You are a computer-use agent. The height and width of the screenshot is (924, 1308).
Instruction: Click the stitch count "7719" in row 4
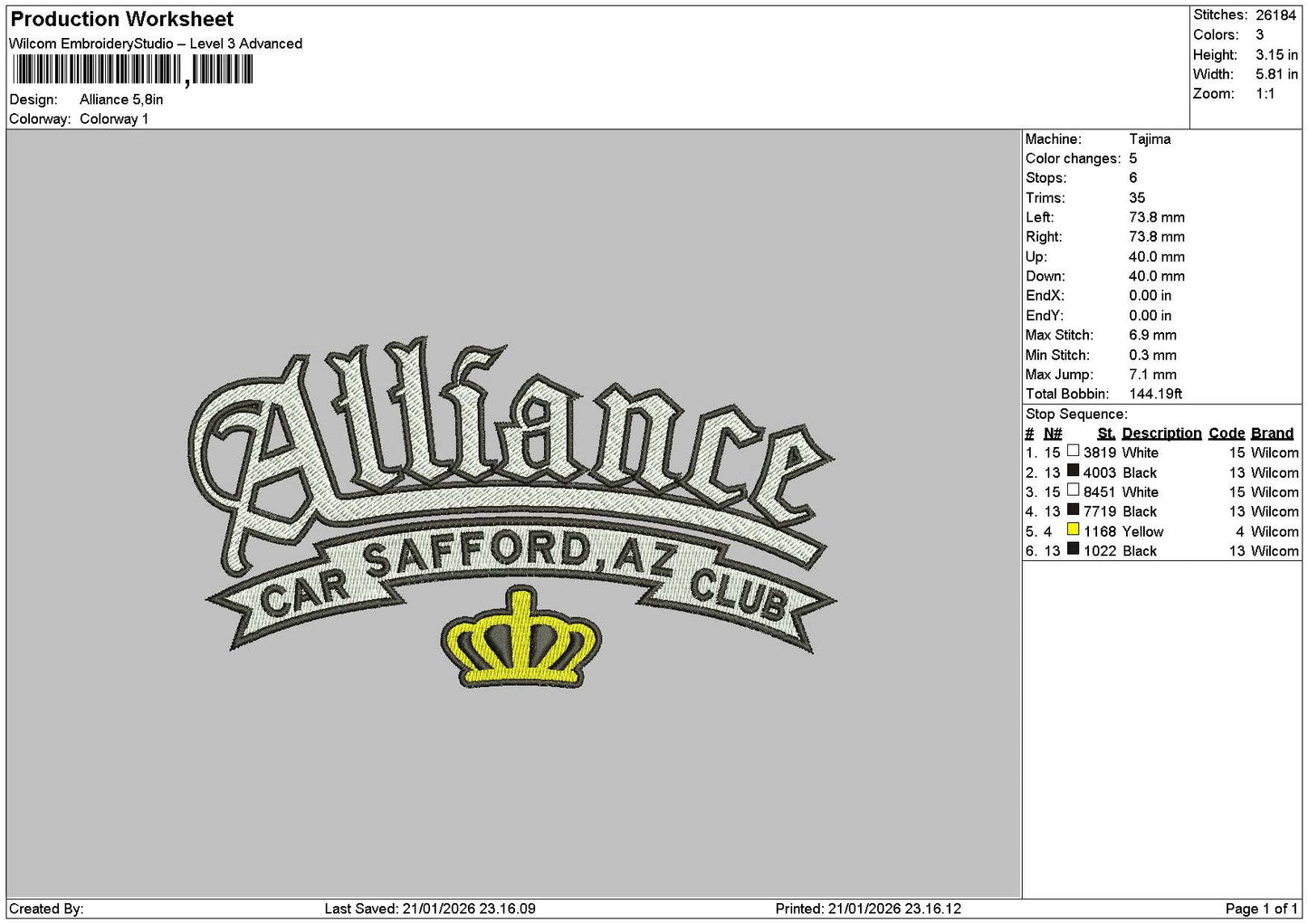pyautogui.click(x=1099, y=512)
